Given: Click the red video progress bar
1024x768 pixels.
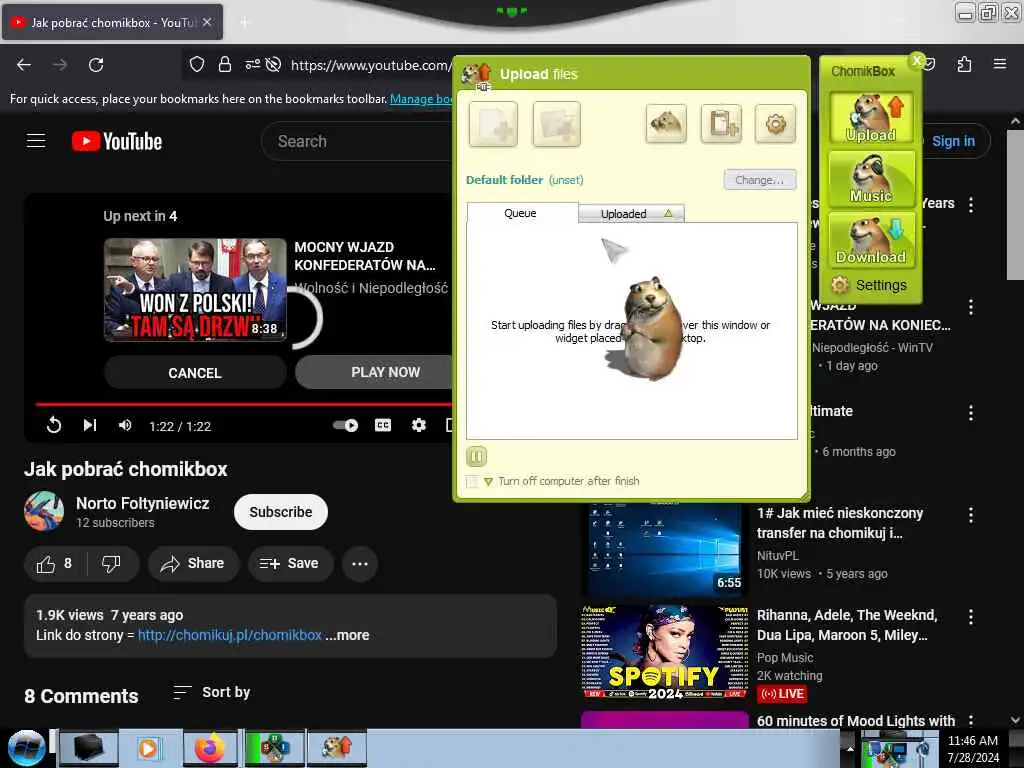Looking at the screenshot, I should [244, 404].
